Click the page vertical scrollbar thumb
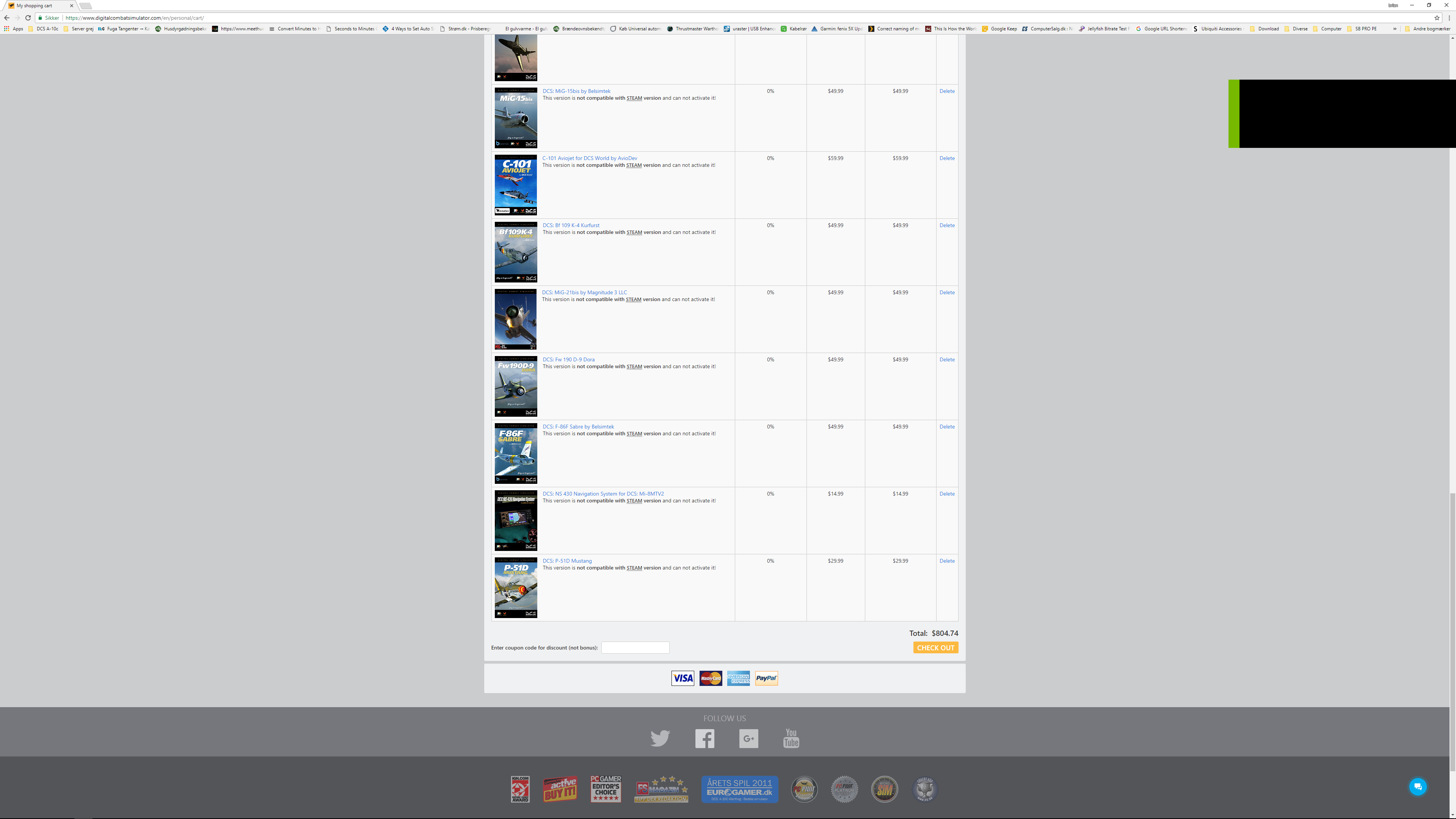Image resolution: width=1456 pixels, height=819 pixels. coord(1452,632)
